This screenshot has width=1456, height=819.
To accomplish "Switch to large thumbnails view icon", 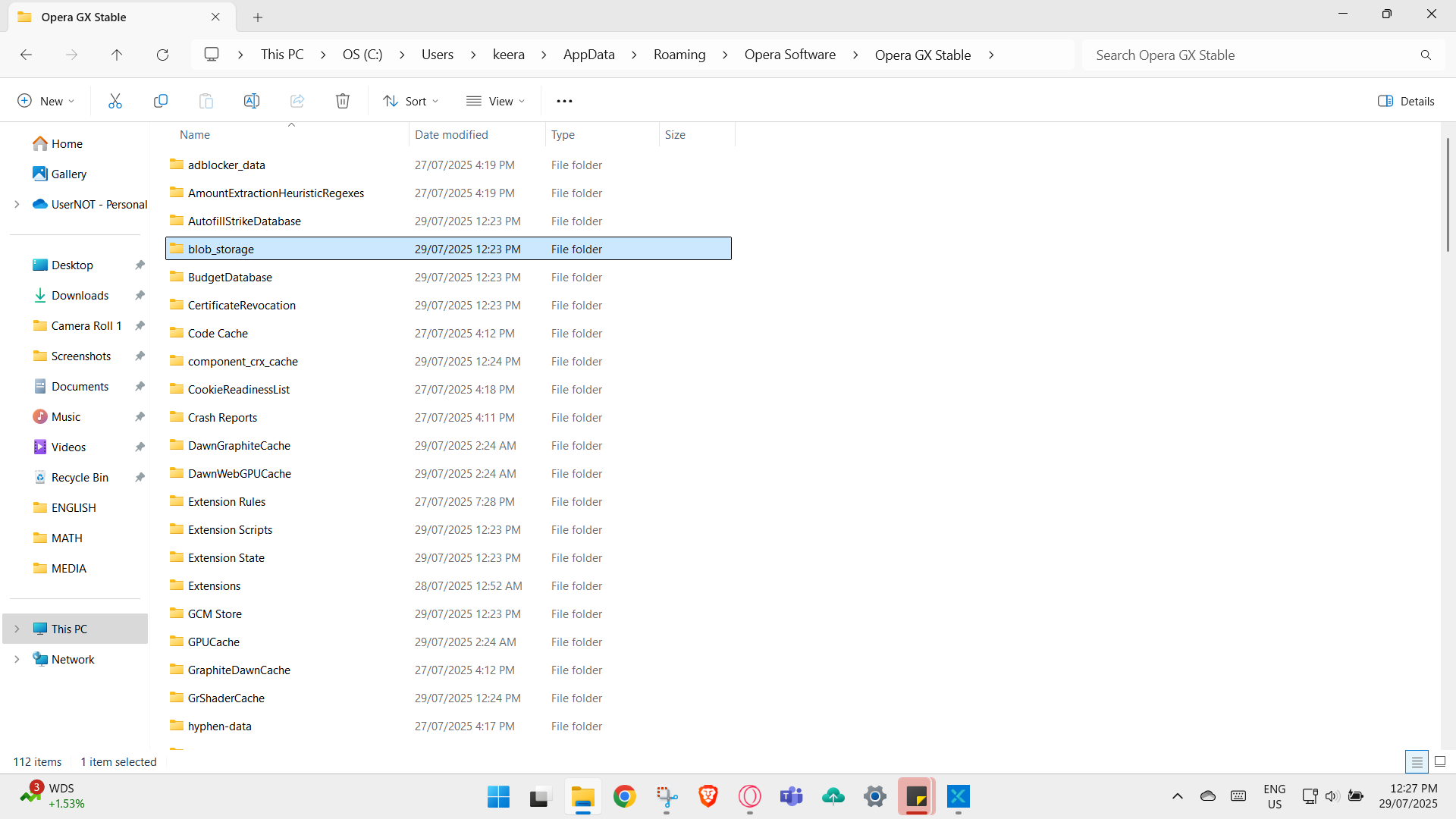I will 1440,761.
